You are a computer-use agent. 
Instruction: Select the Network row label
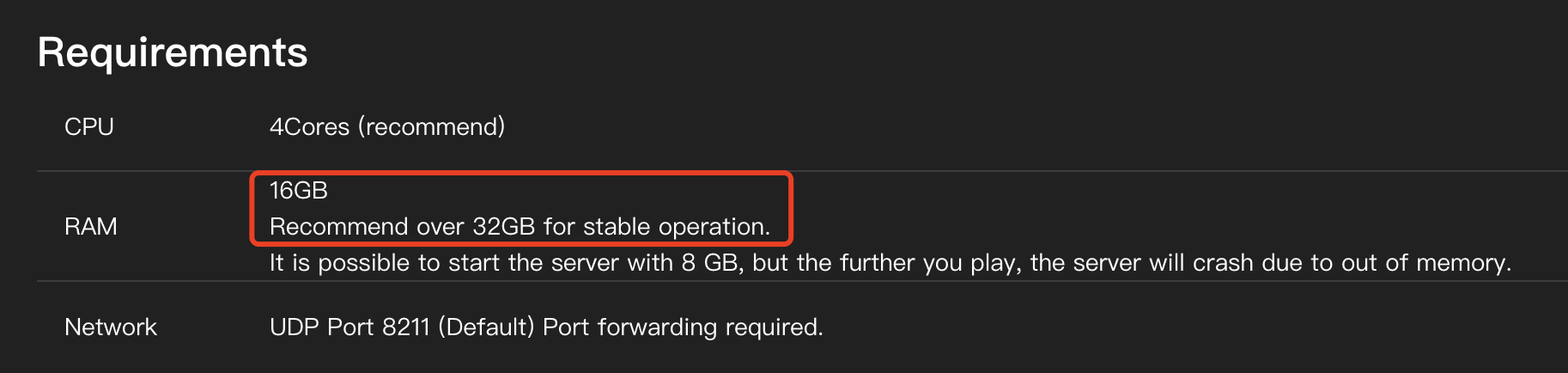(111, 327)
